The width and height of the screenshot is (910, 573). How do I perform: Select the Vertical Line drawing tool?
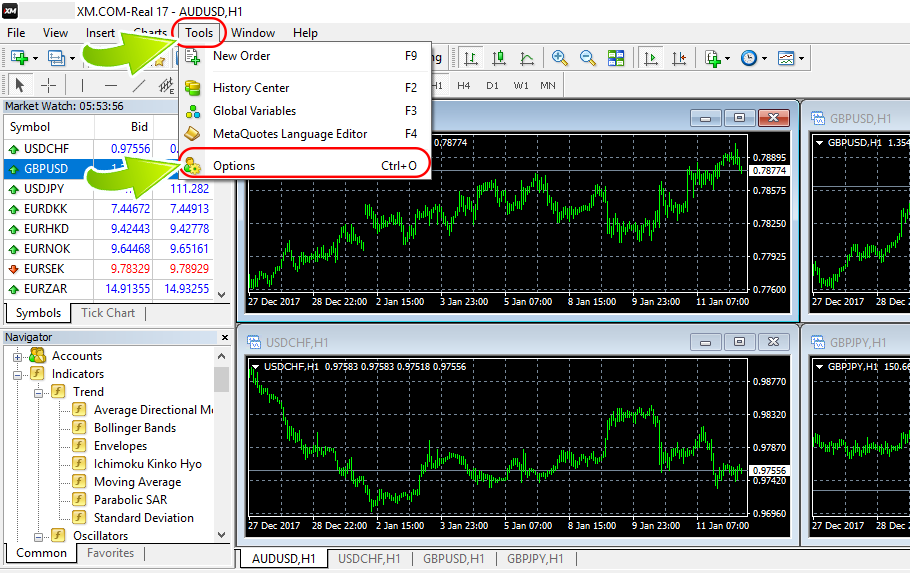tap(82, 85)
